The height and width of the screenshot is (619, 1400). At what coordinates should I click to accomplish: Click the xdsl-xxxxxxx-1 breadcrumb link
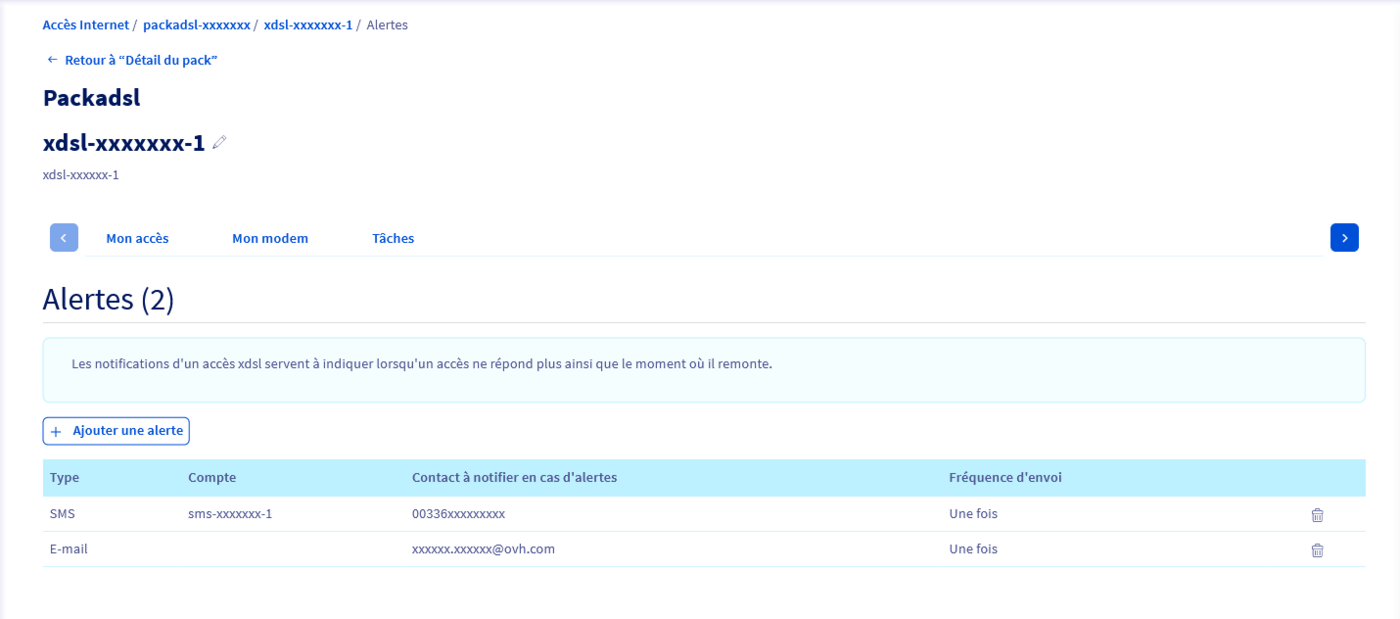click(x=309, y=24)
